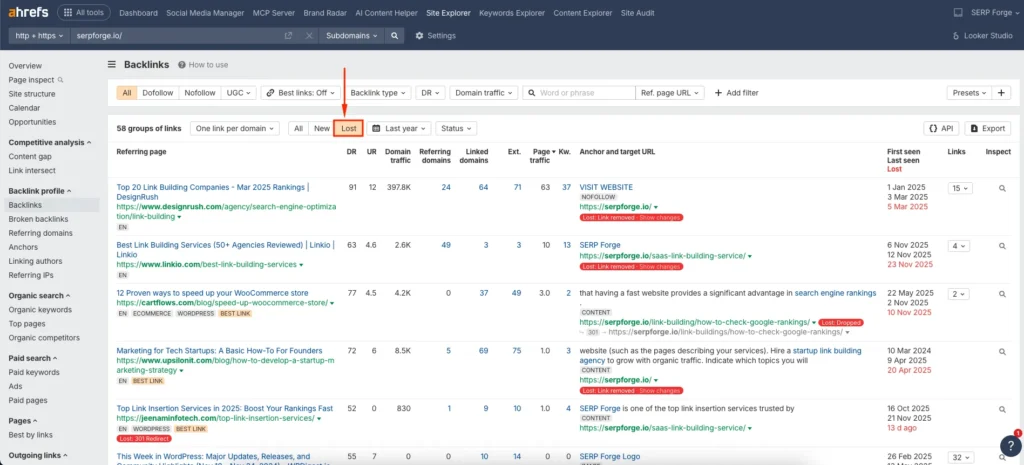Open Broken backlinks in sidebar
1024x465 pixels.
(38, 219)
